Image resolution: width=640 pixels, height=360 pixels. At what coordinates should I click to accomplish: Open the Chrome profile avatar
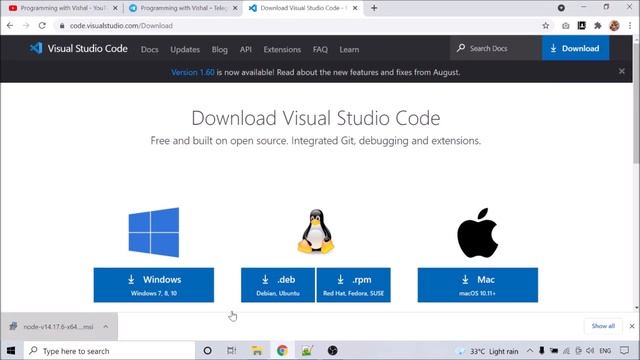[x=614, y=26]
